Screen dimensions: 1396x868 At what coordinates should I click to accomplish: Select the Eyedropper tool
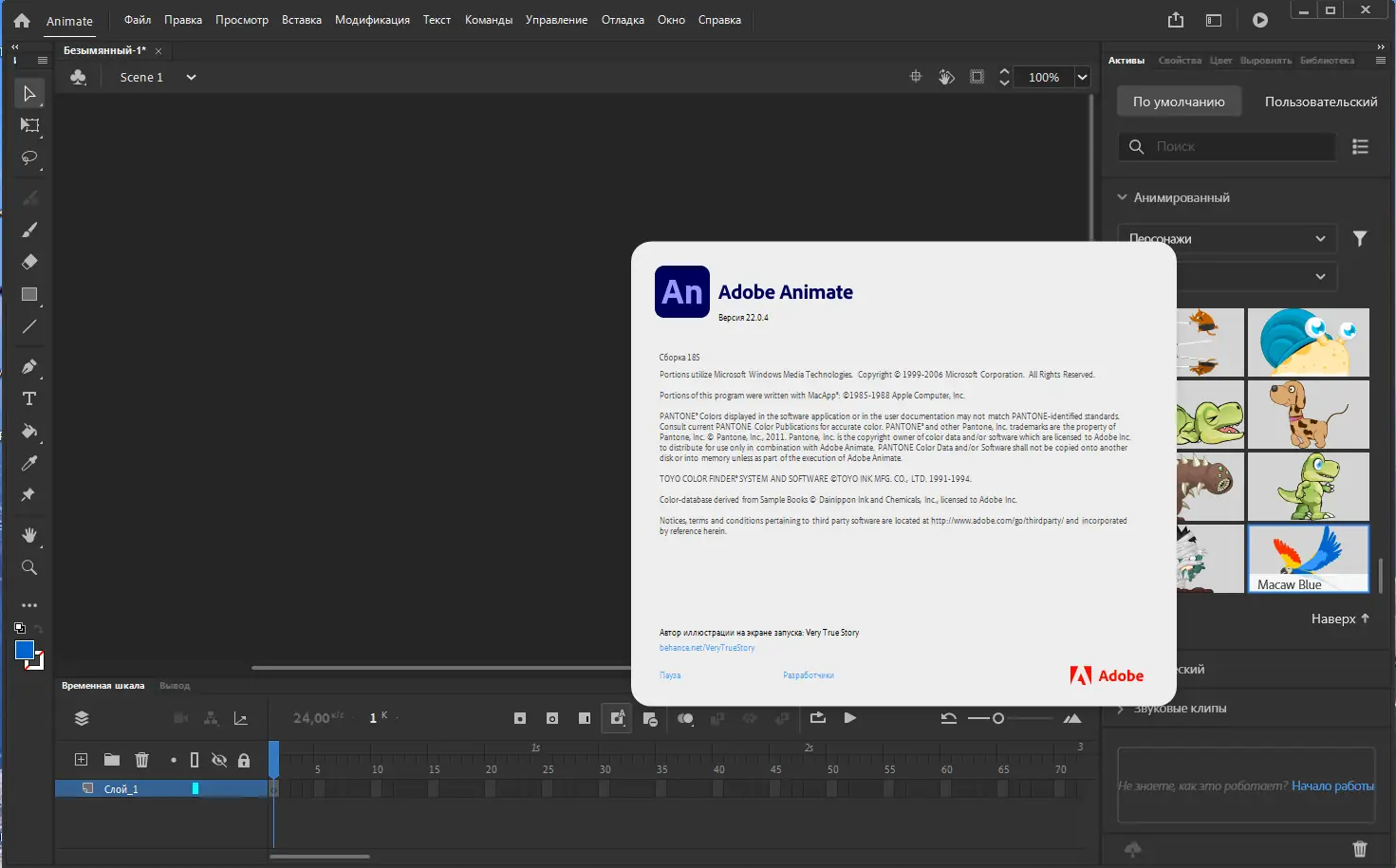28,462
